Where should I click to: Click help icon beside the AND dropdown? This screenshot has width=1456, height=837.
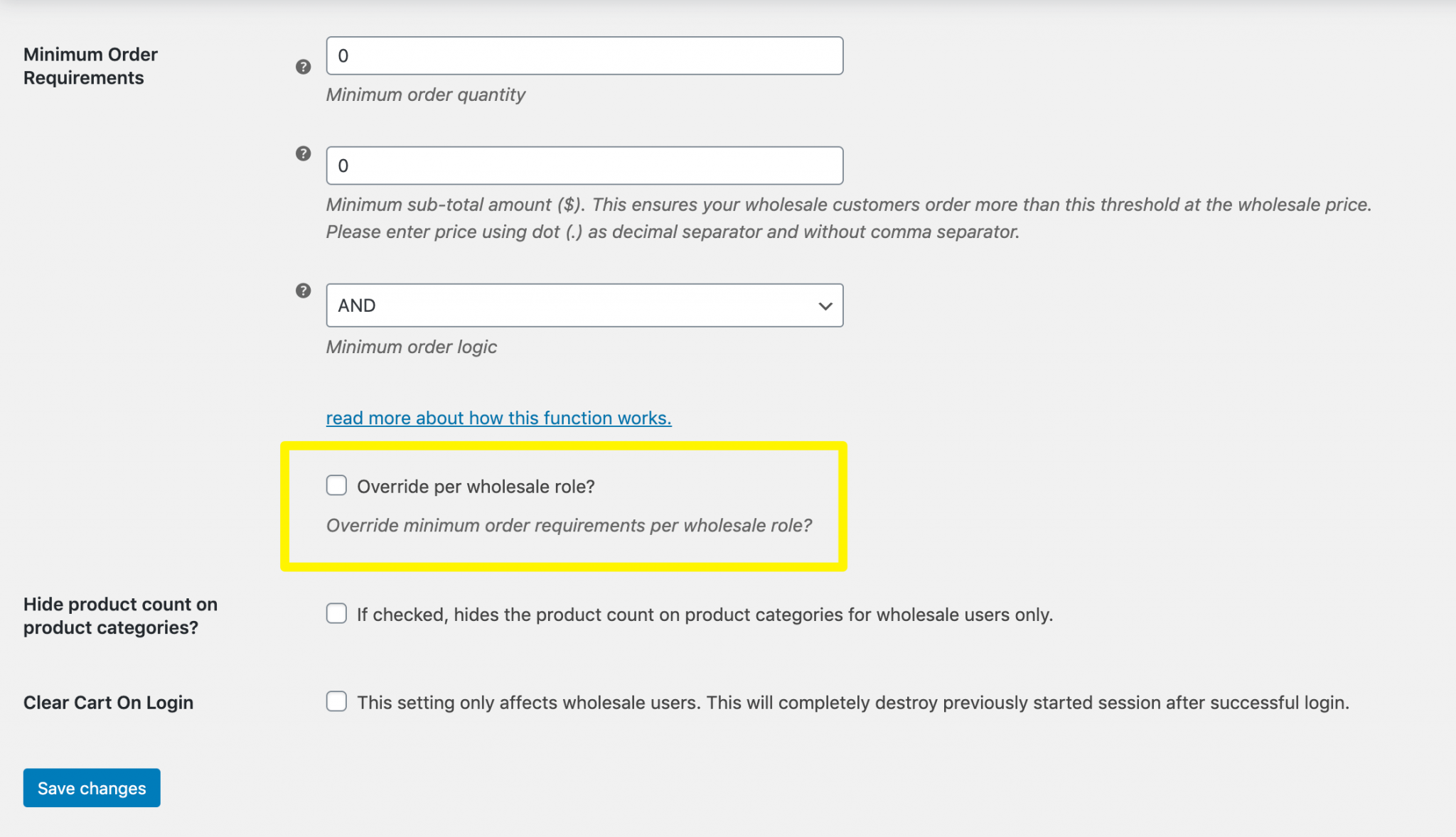(x=303, y=291)
